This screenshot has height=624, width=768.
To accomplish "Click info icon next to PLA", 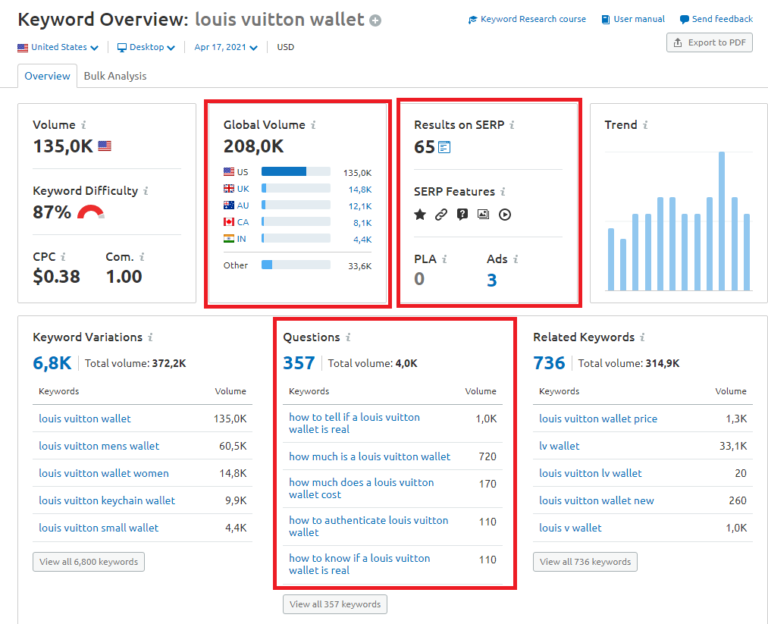I will point(445,259).
